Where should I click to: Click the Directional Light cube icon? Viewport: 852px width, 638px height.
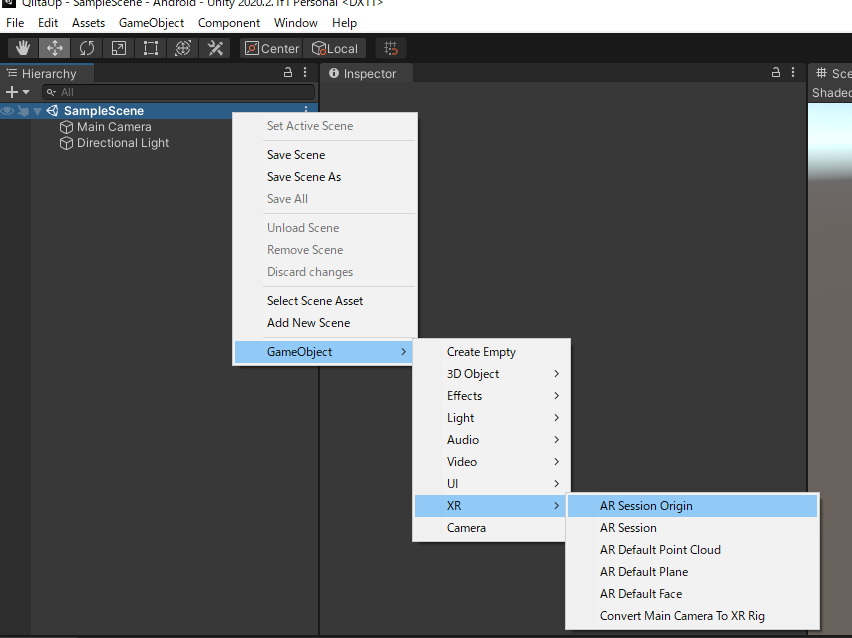click(x=66, y=143)
